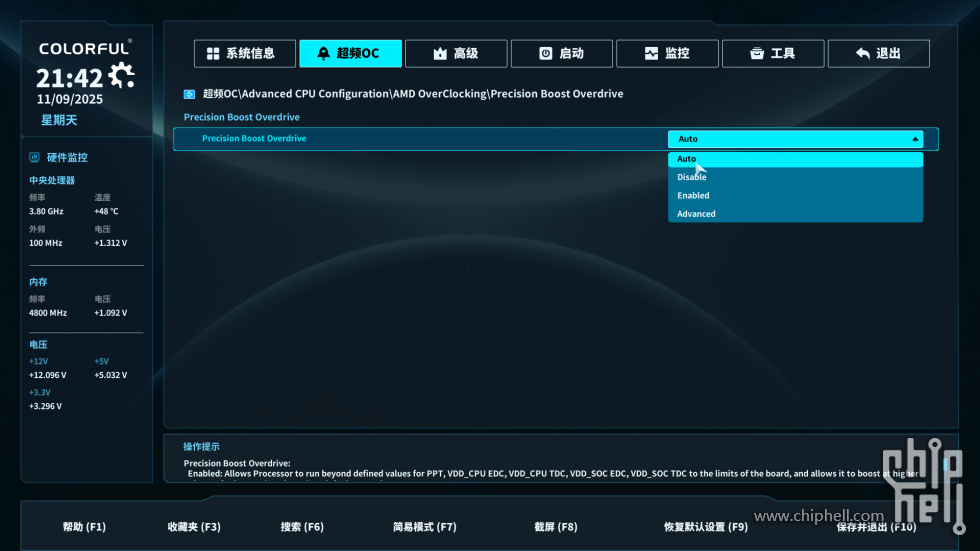980x551 pixels.
Task: Click the overclocking rocket icon
Action: 323,54
